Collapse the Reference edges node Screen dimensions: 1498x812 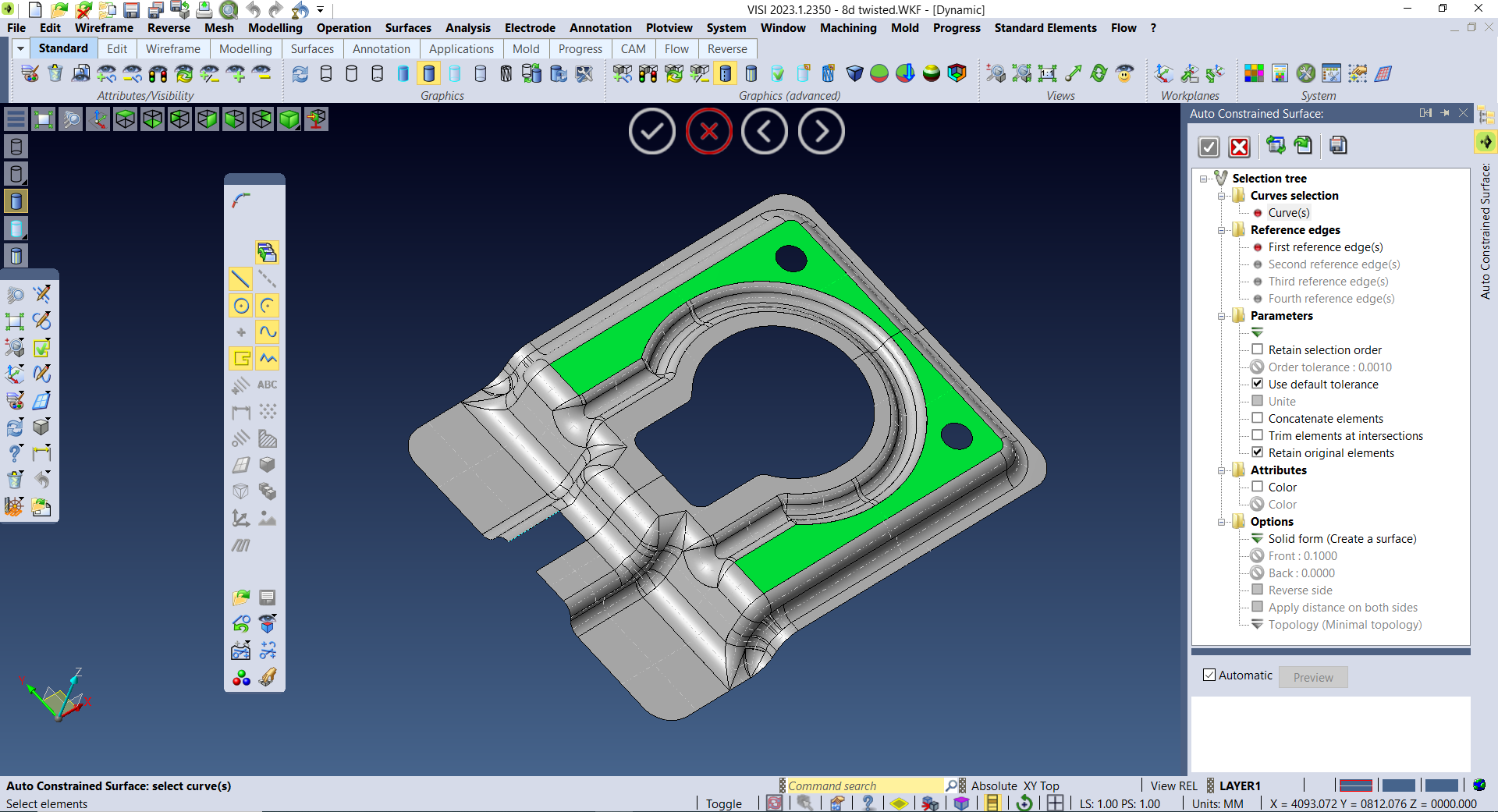1222,230
